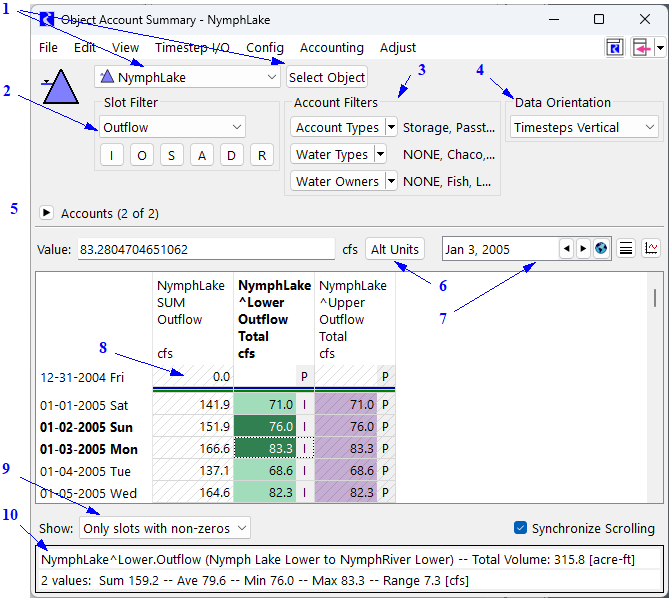Step to the next timestep with right arrow
Screen dimensions: 670x600
[x=583, y=249]
